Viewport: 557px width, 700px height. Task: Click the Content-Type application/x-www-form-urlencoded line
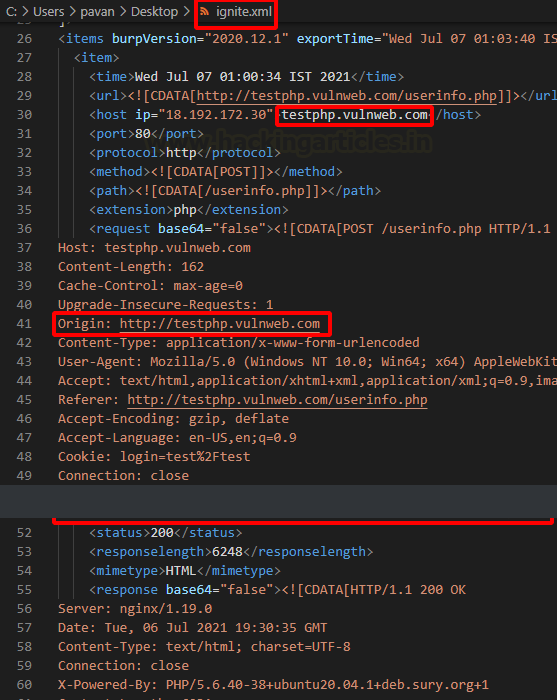239,342
